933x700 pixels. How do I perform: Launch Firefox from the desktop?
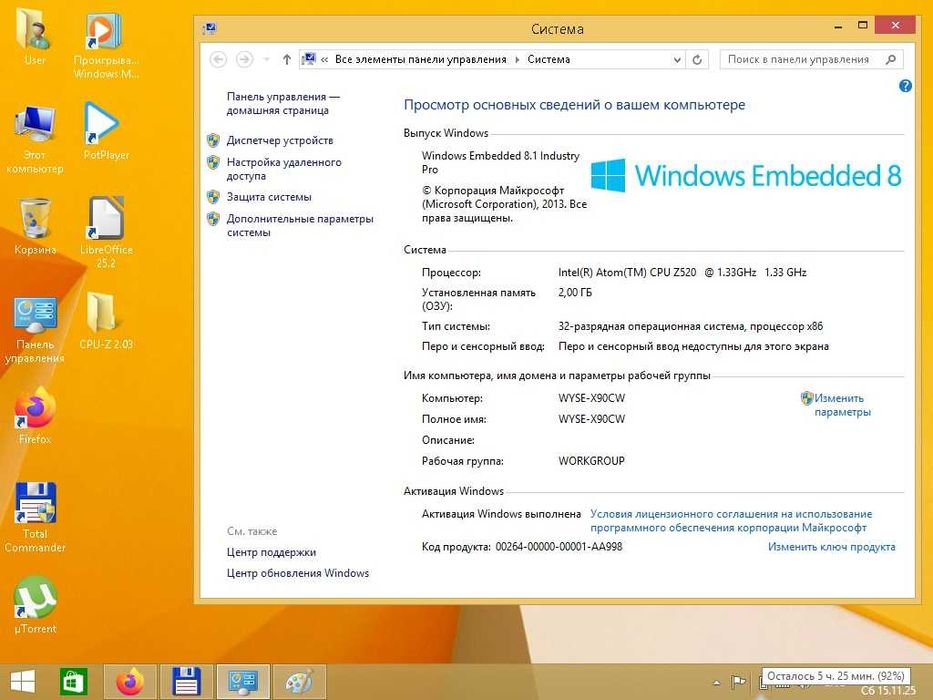pyautogui.click(x=35, y=415)
